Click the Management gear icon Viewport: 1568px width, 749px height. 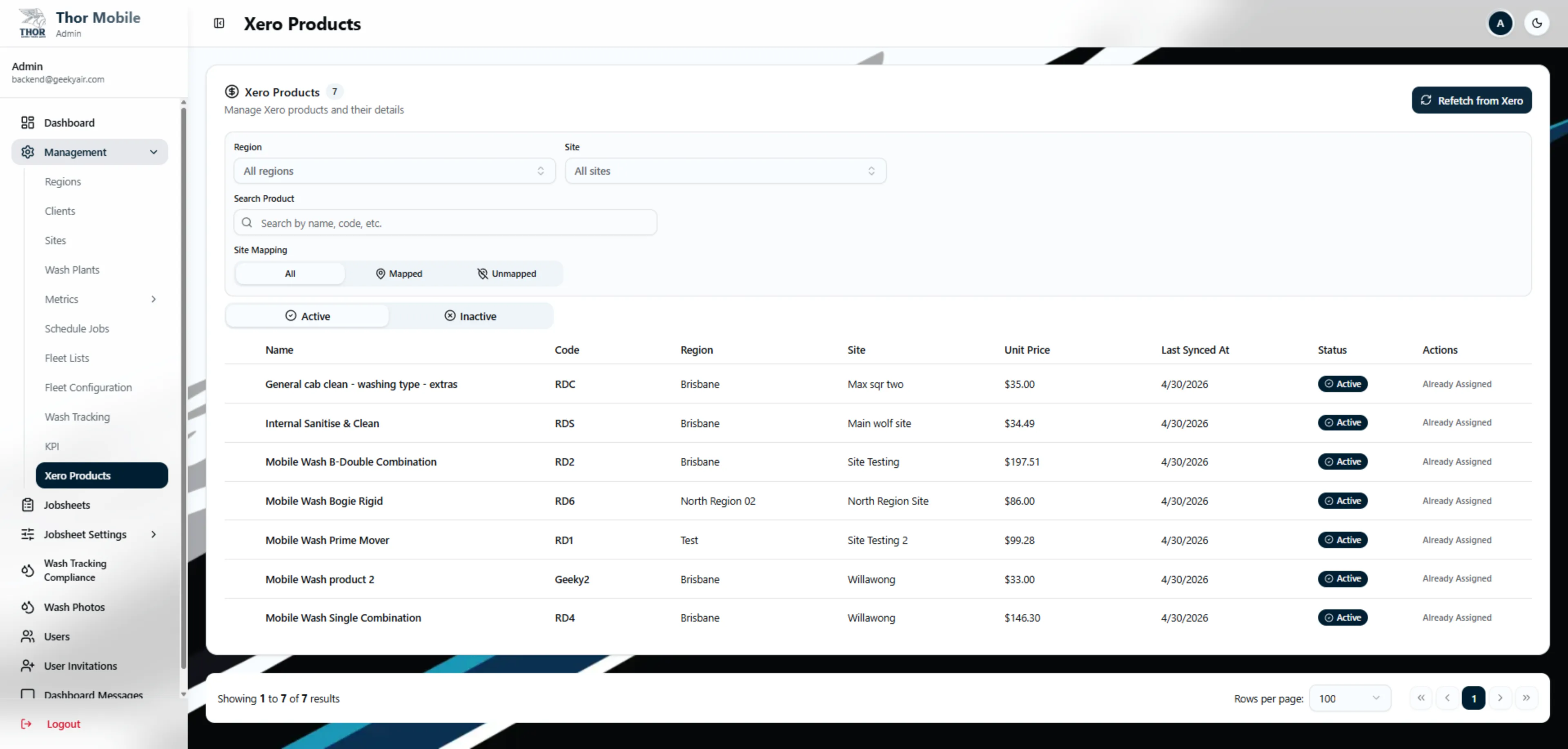coord(27,152)
